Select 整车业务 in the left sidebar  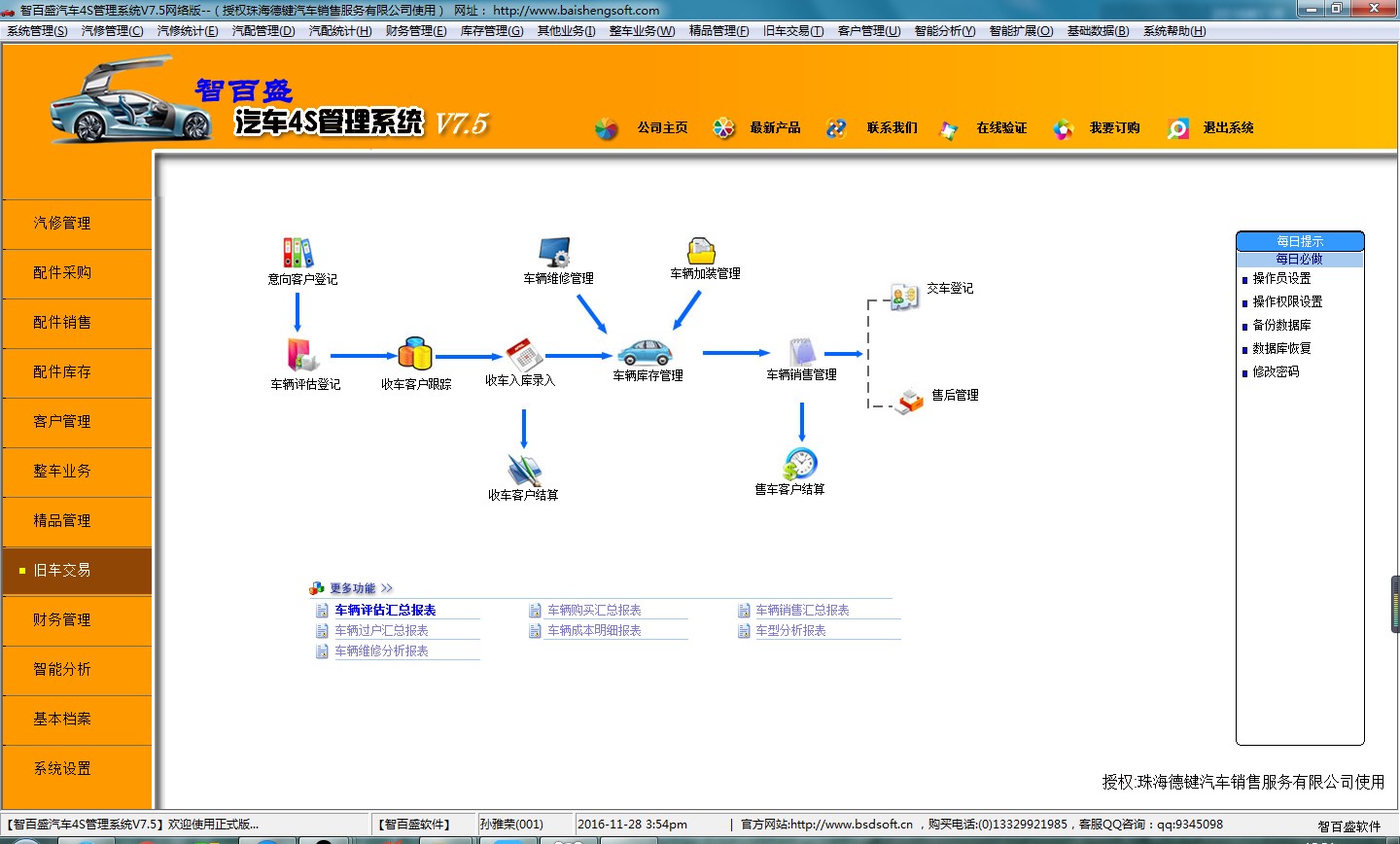pos(77,472)
